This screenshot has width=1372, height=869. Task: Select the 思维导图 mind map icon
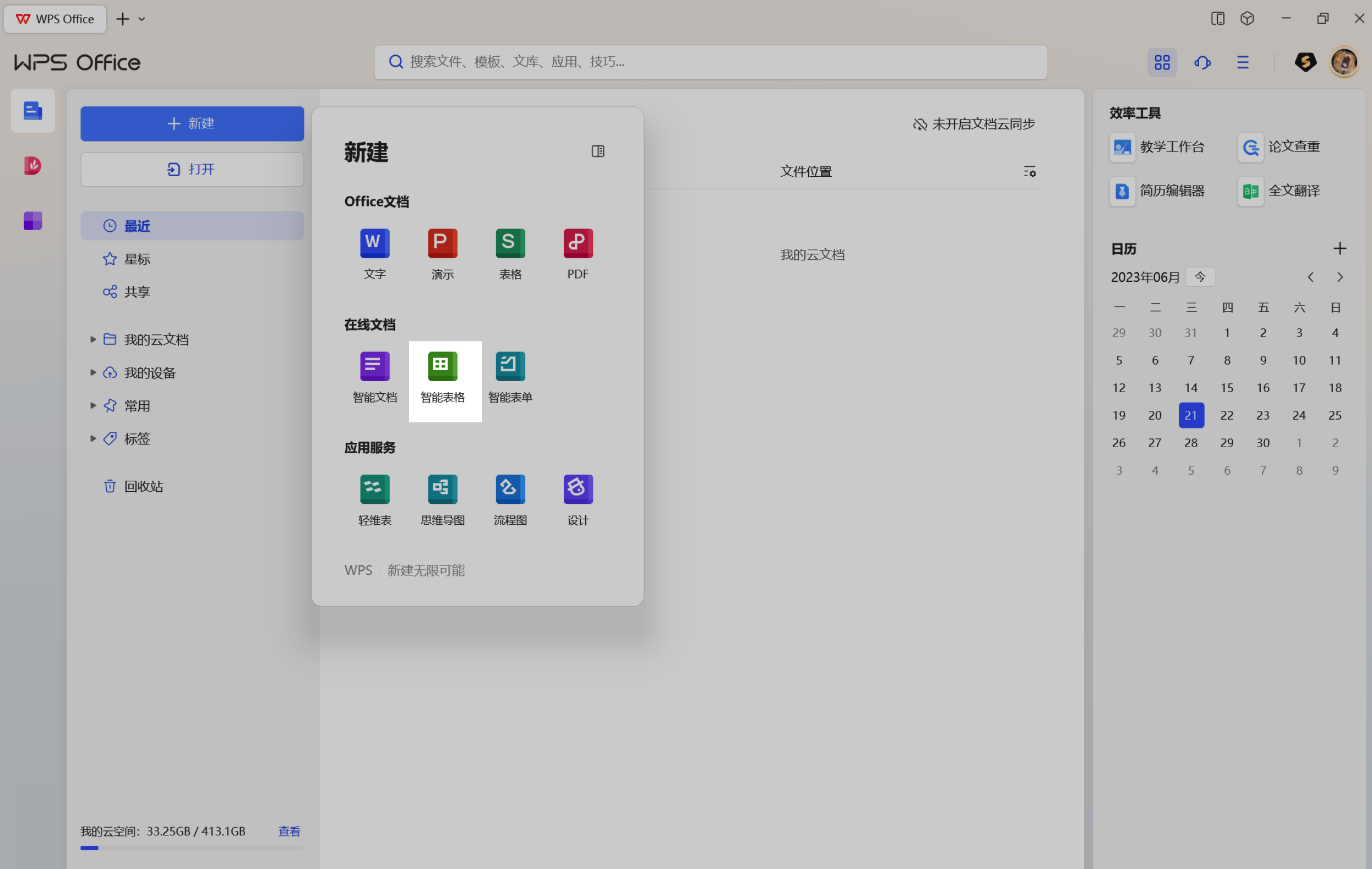point(442,490)
